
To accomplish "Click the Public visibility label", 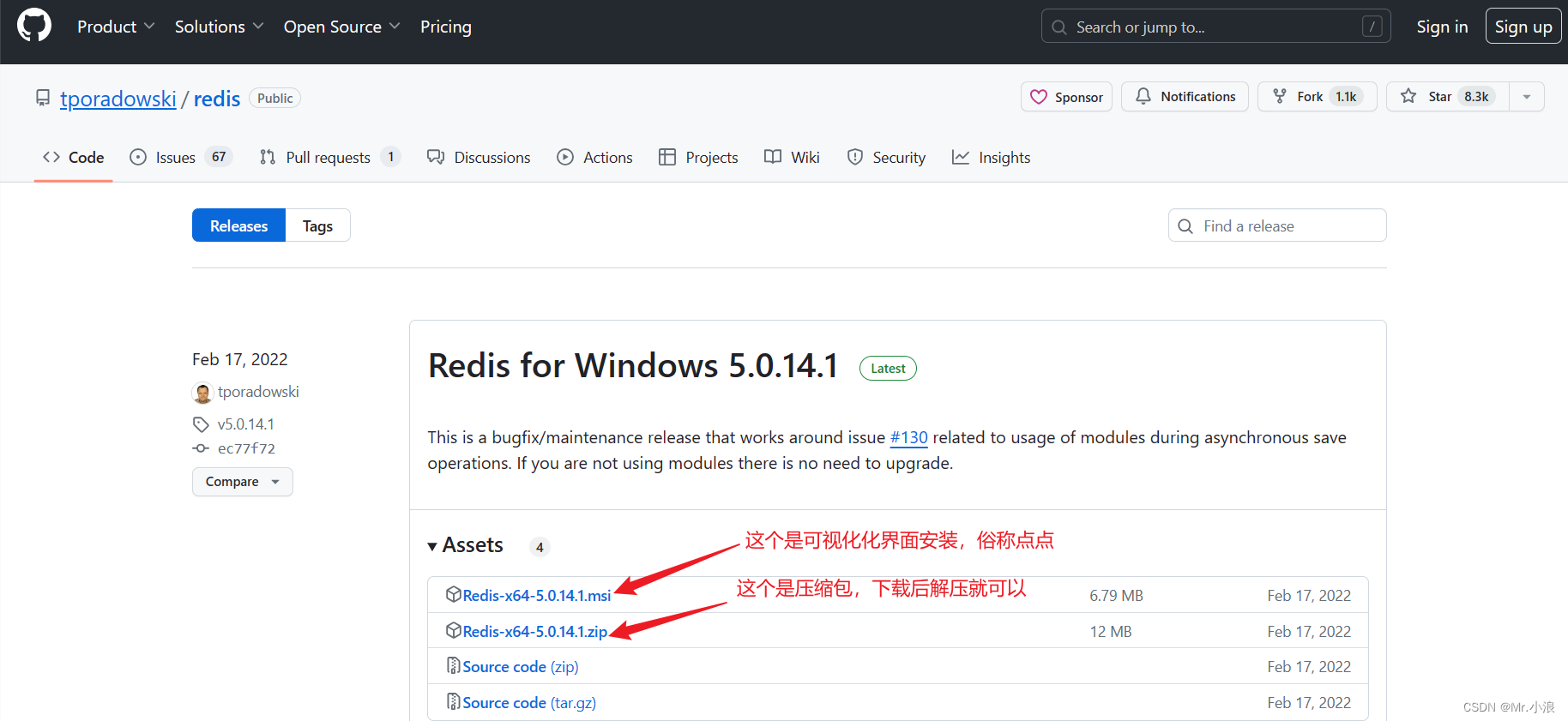I will pyautogui.click(x=274, y=99).
